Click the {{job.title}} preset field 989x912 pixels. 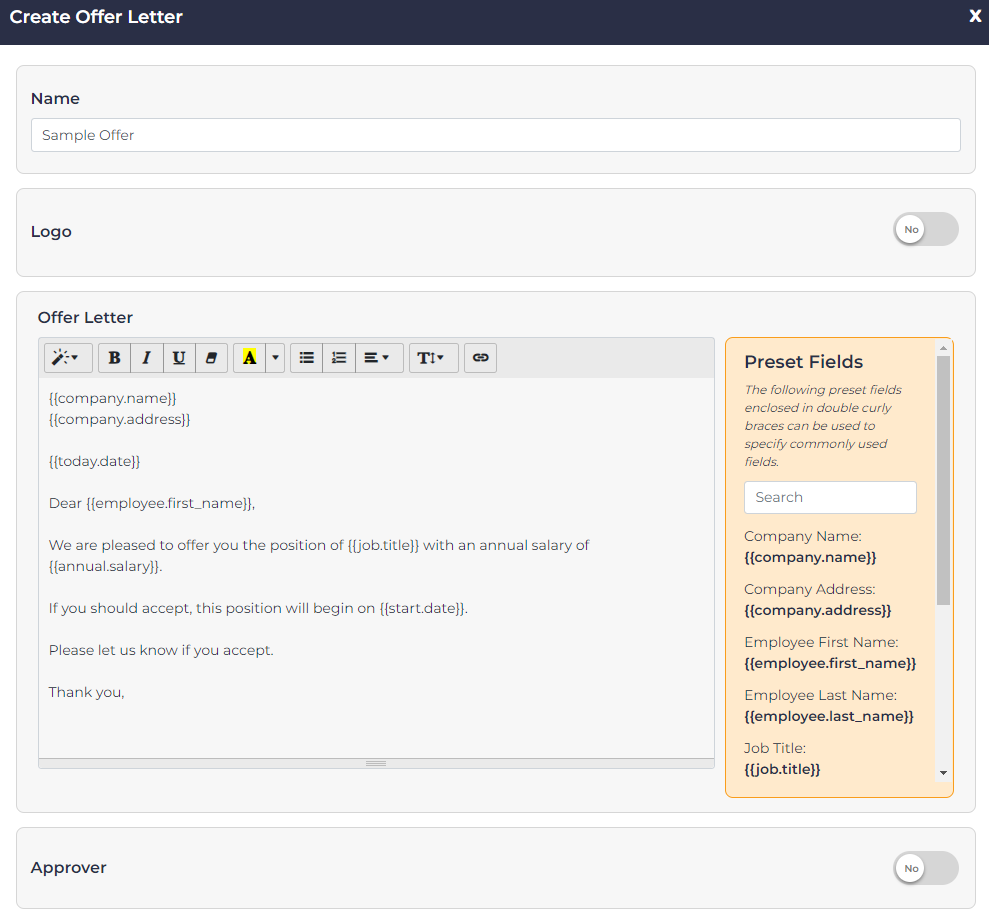pyautogui.click(x=782, y=769)
